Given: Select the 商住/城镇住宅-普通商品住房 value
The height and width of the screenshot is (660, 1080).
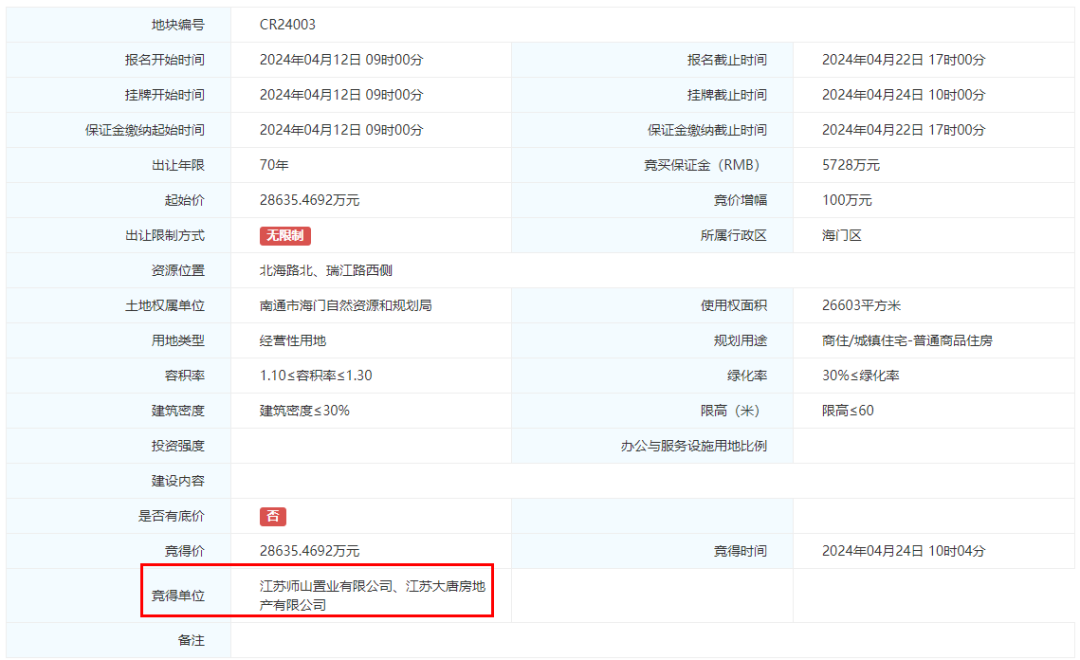Looking at the screenshot, I should (x=906, y=341).
